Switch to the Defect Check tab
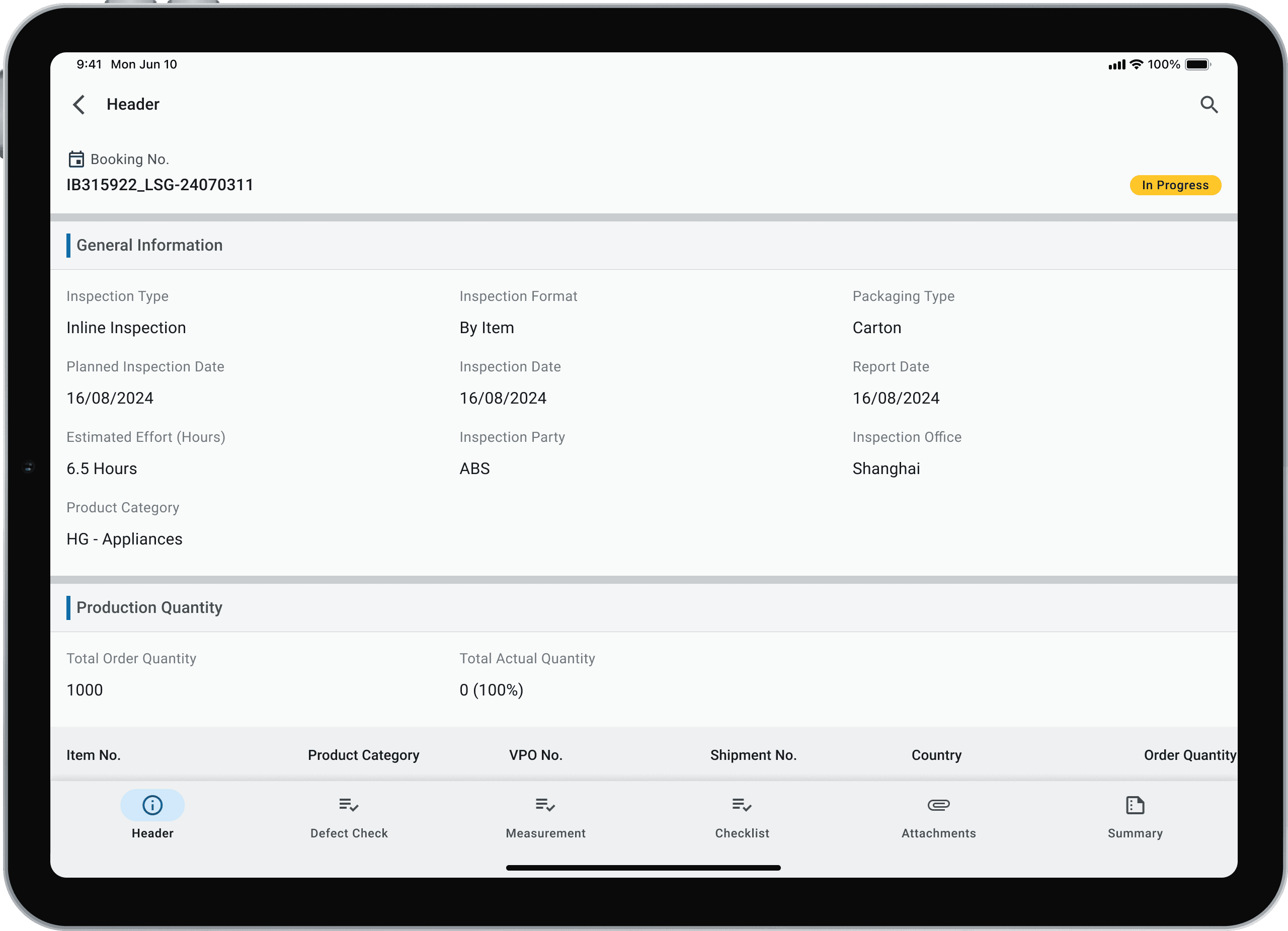The height and width of the screenshot is (931, 1288). (x=349, y=833)
